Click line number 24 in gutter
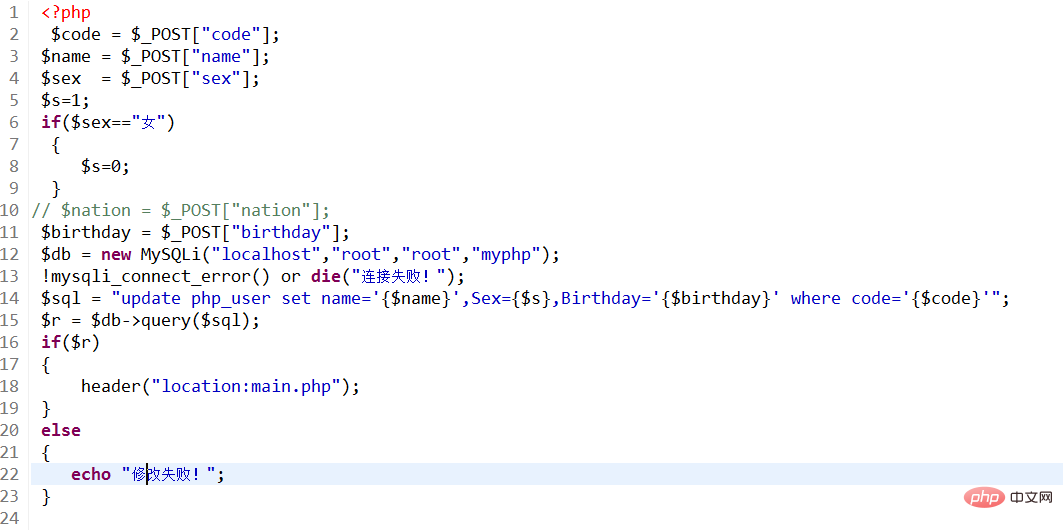Screen dimensions: 1063x530 coord(10,518)
